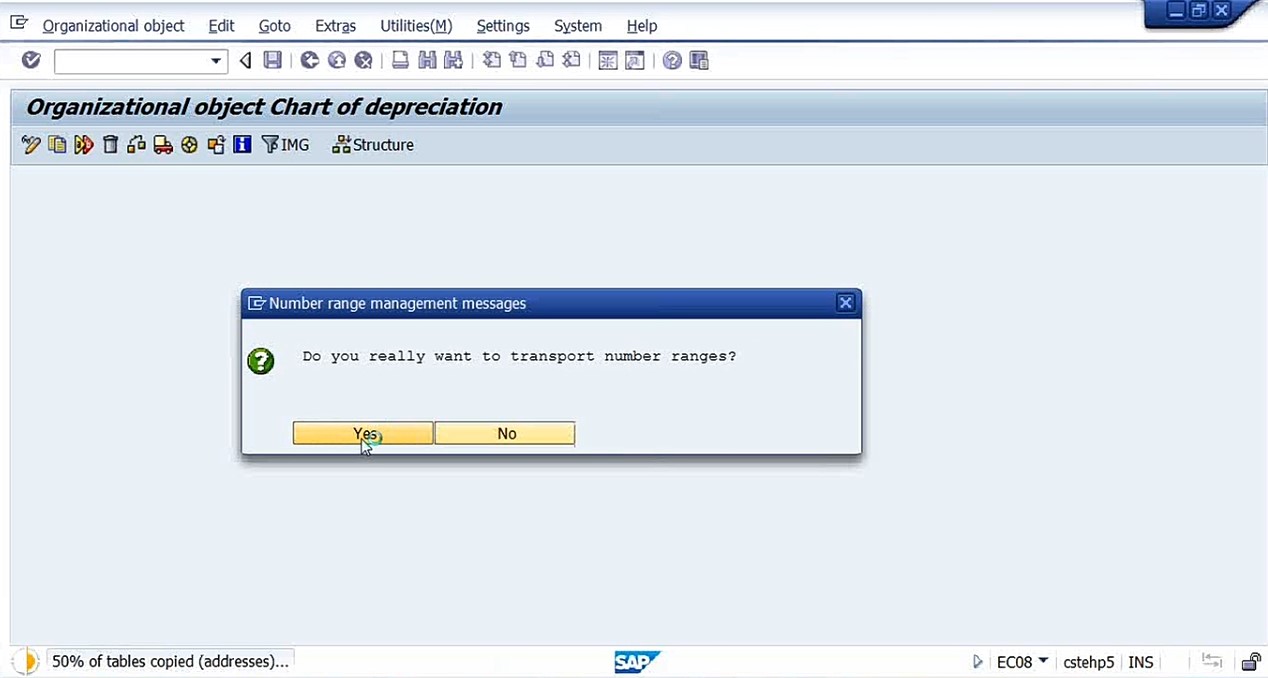Expand the status bar triangle arrow
The height and width of the screenshot is (678, 1268).
pyautogui.click(x=978, y=662)
